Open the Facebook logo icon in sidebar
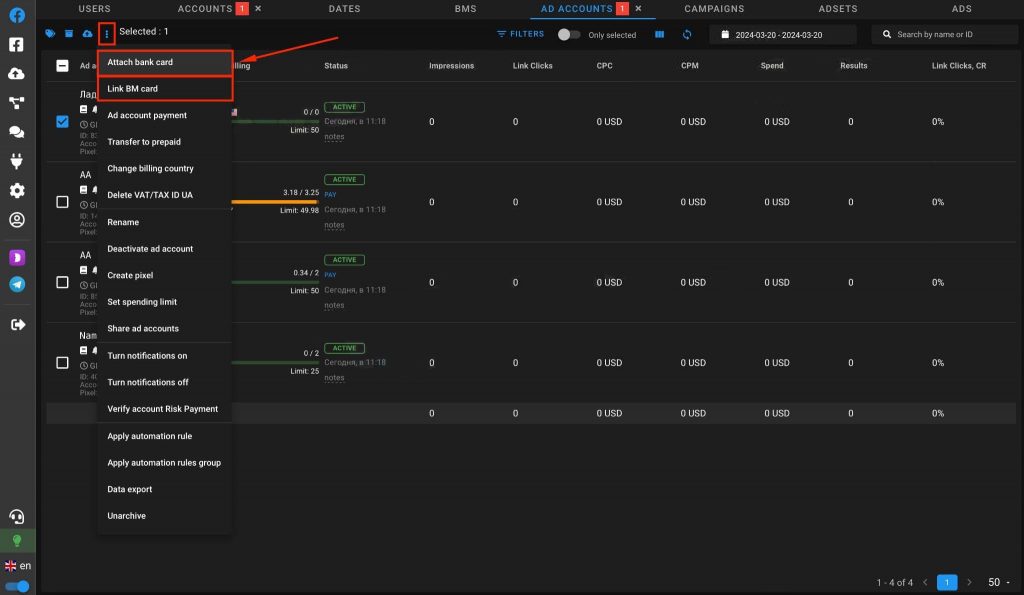The width and height of the screenshot is (1024, 595). coord(17,15)
